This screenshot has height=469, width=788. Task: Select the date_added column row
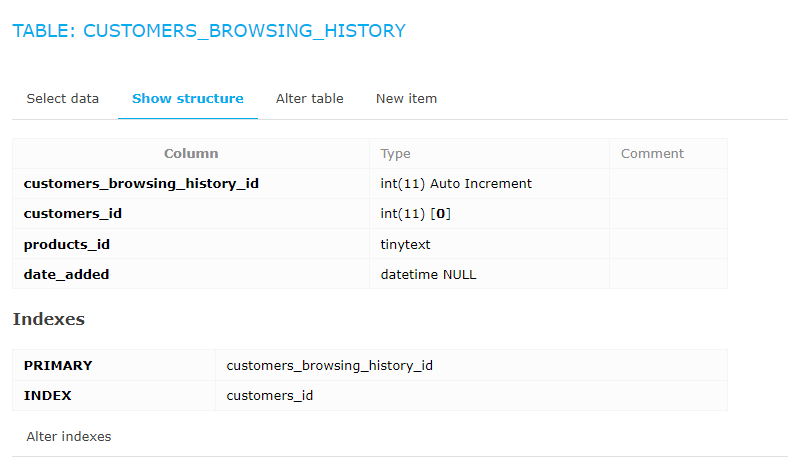pyautogui.click(x=370, y=274)
